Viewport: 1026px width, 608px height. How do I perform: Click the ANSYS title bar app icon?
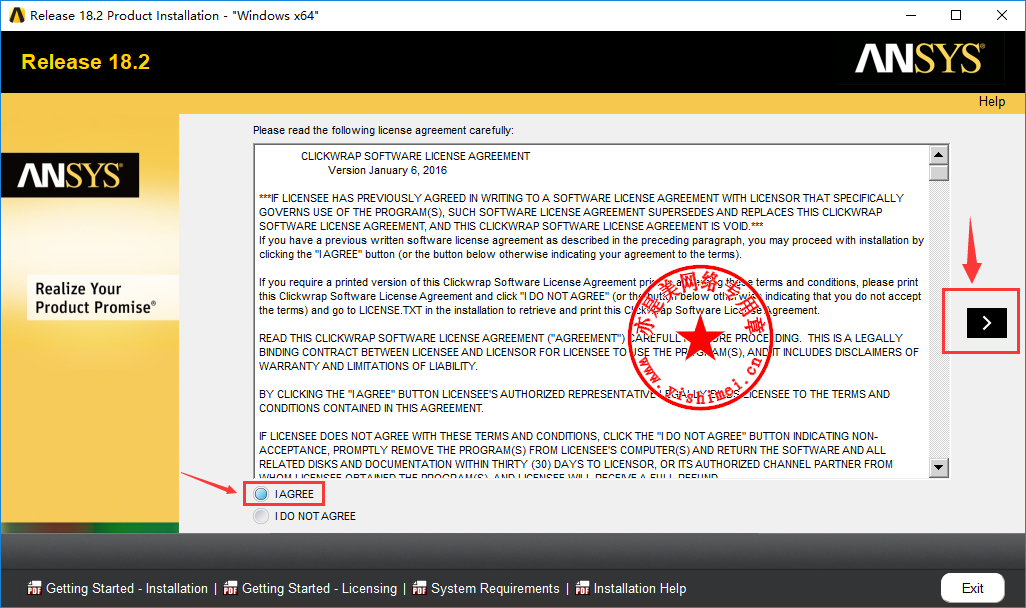pyautogui.click(x=17, y=15)
